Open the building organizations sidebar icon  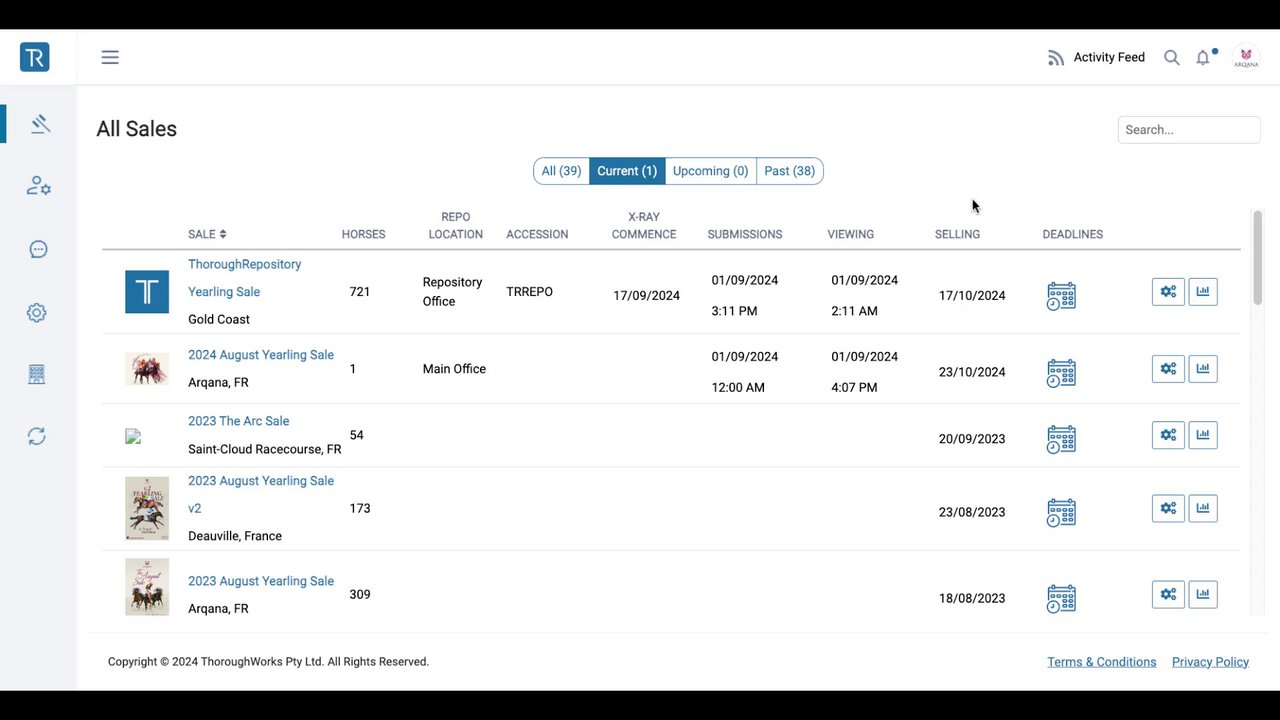[x=37, y=374]
